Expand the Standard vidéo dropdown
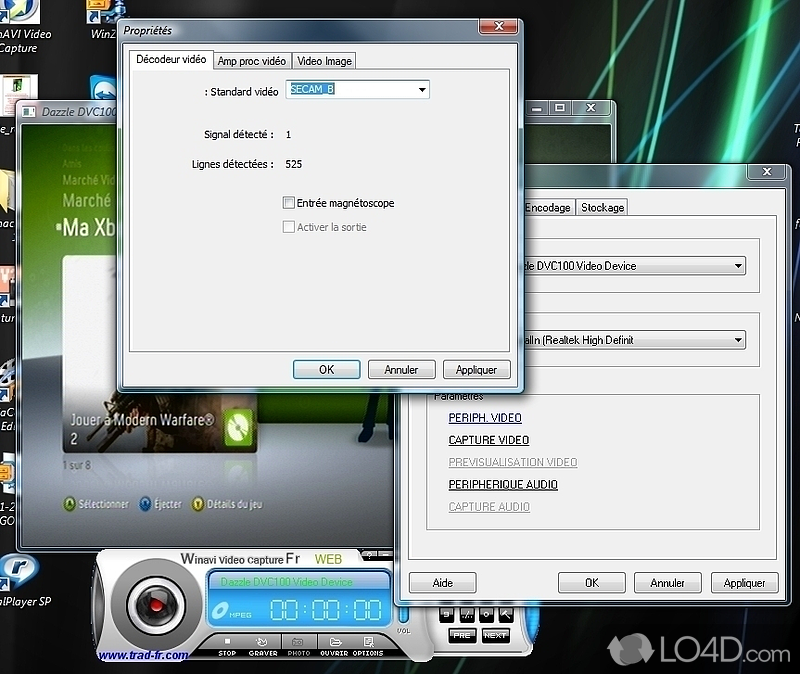Viewport: 800px width, 674px height. [x=422, y=90]
